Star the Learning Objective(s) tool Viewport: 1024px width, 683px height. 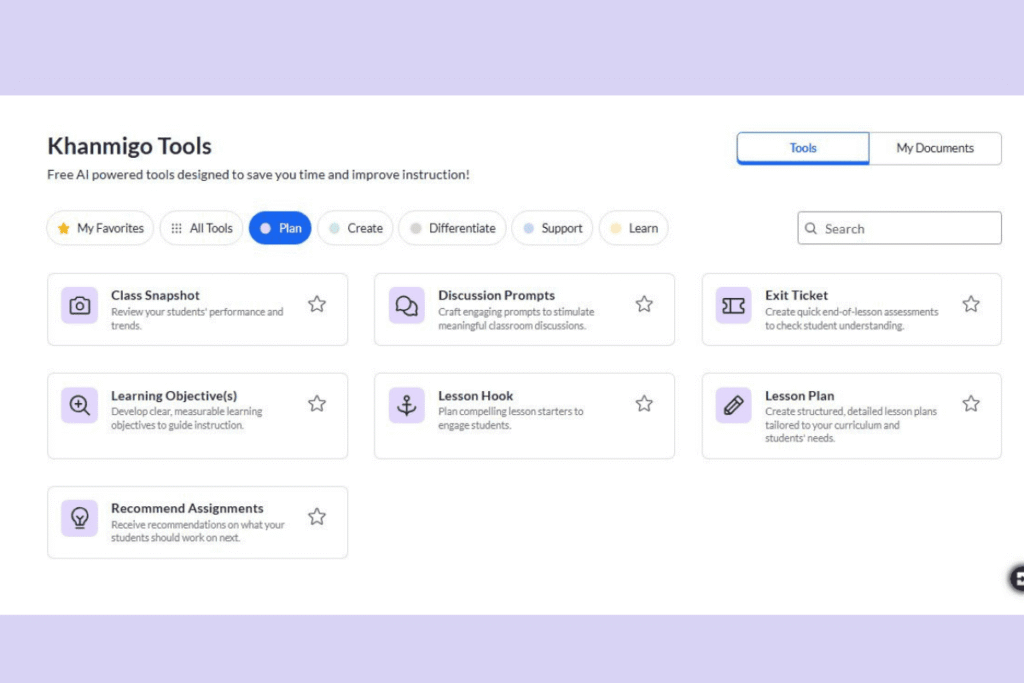pos(317,404)
